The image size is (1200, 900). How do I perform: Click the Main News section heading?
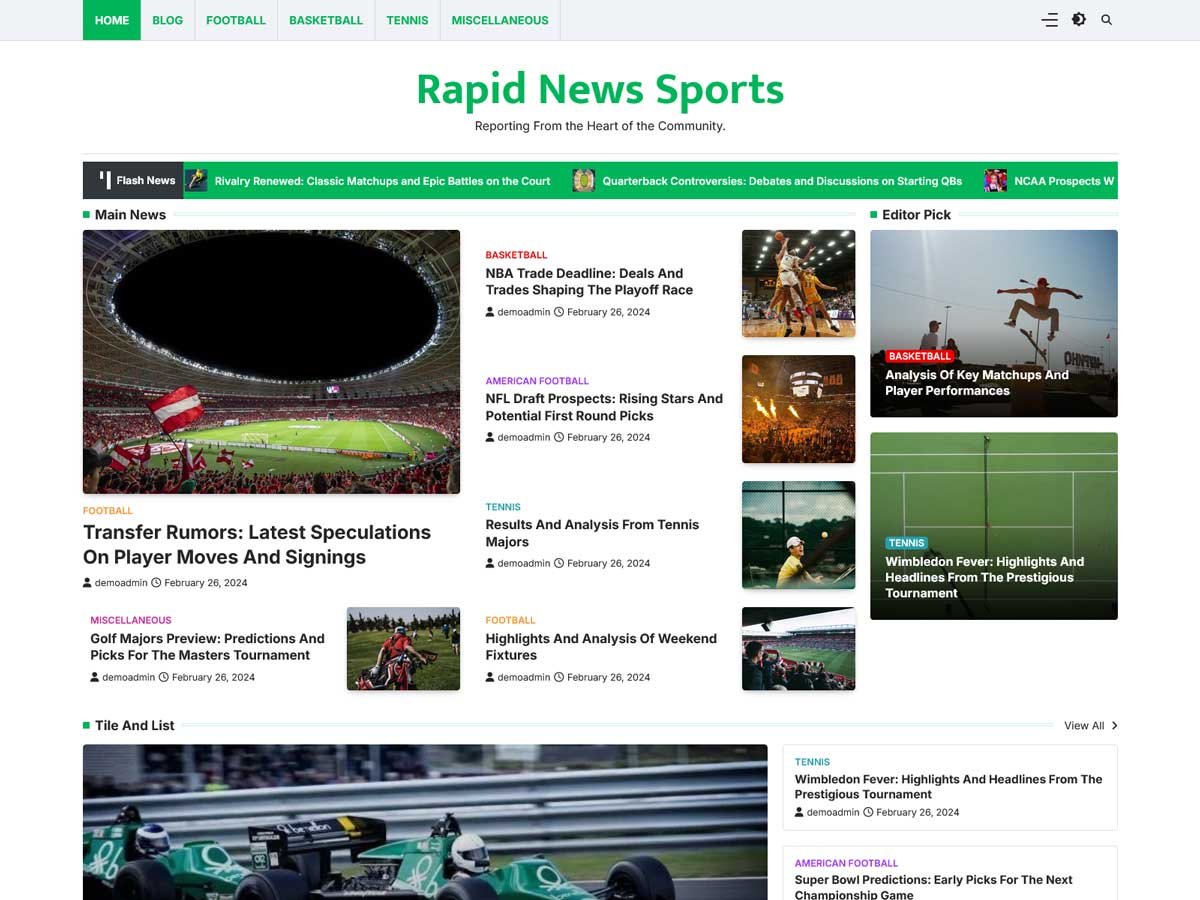130,215
